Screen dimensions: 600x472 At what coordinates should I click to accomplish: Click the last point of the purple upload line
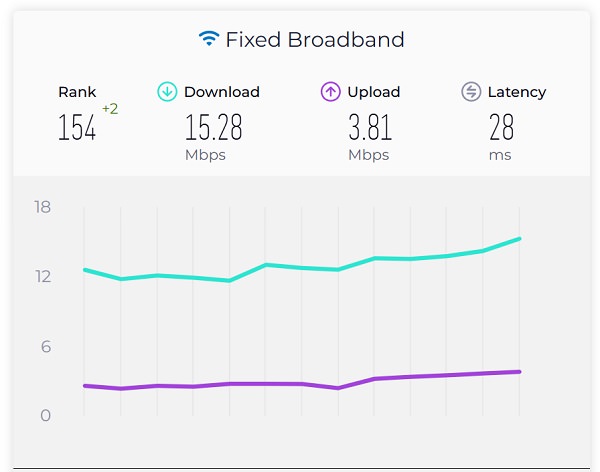pyautogui.click(x=519, y=372)
